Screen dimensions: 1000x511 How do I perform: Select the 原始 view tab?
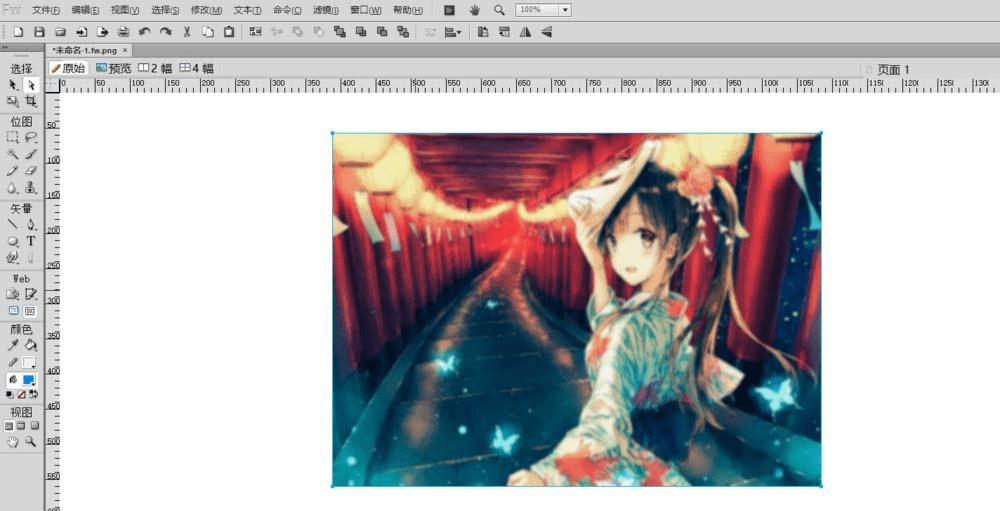coord(68,68)
